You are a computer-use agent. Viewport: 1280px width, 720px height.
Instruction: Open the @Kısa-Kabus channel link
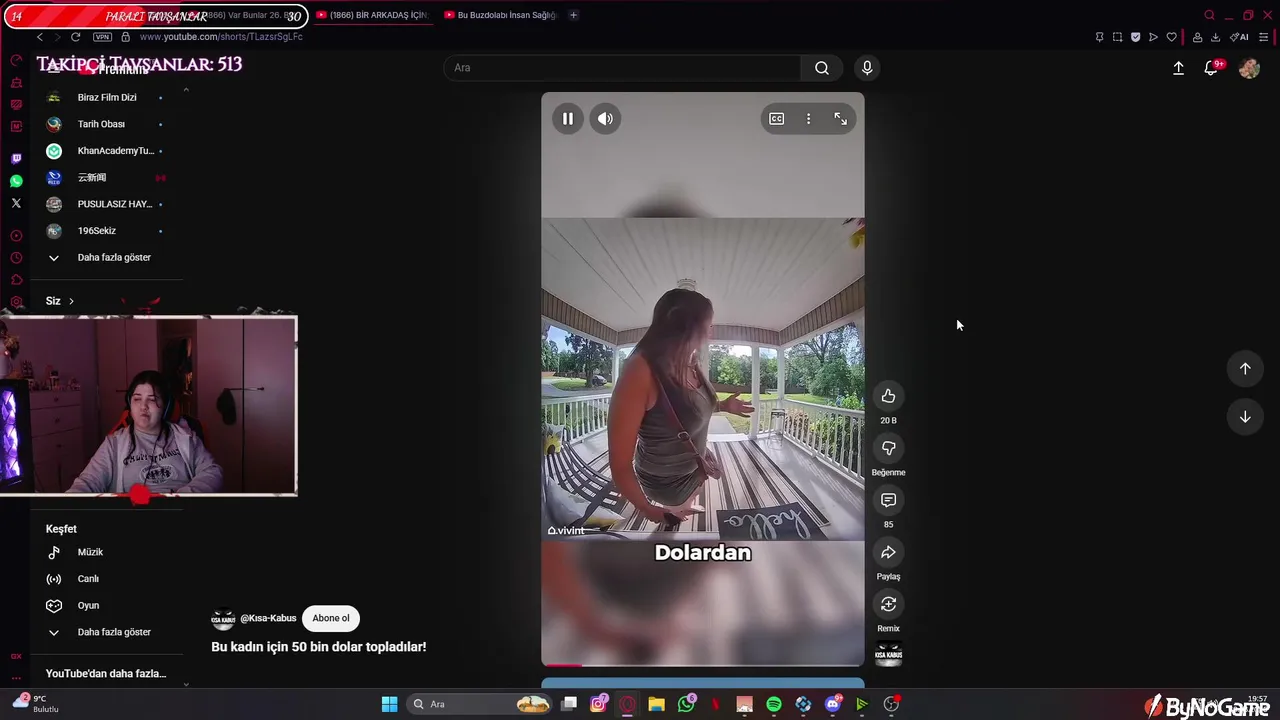tap(268, 618)
